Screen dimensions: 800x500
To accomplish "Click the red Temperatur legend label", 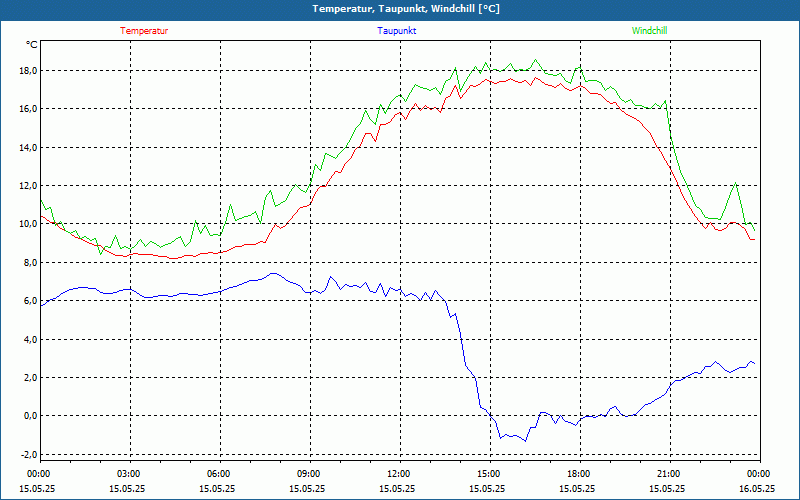I will (x=144, y=31).
